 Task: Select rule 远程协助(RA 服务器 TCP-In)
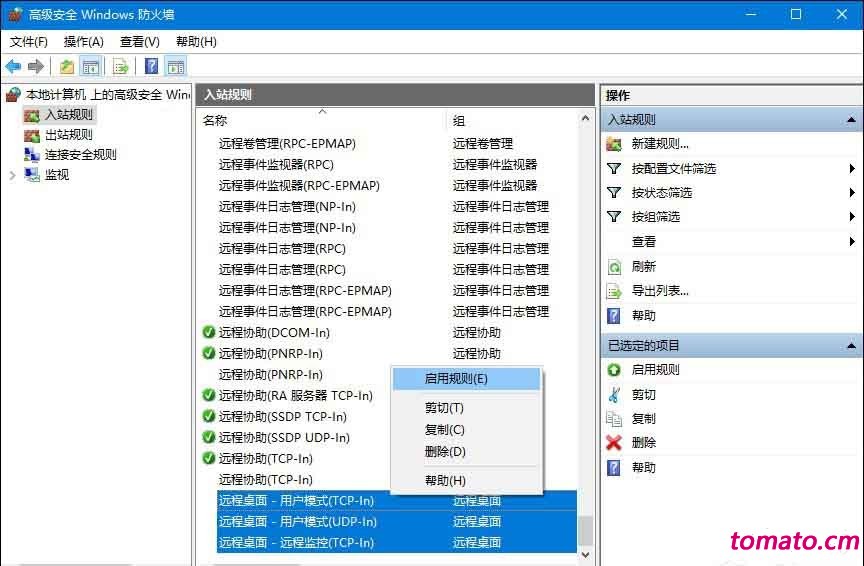coord(295,396)
